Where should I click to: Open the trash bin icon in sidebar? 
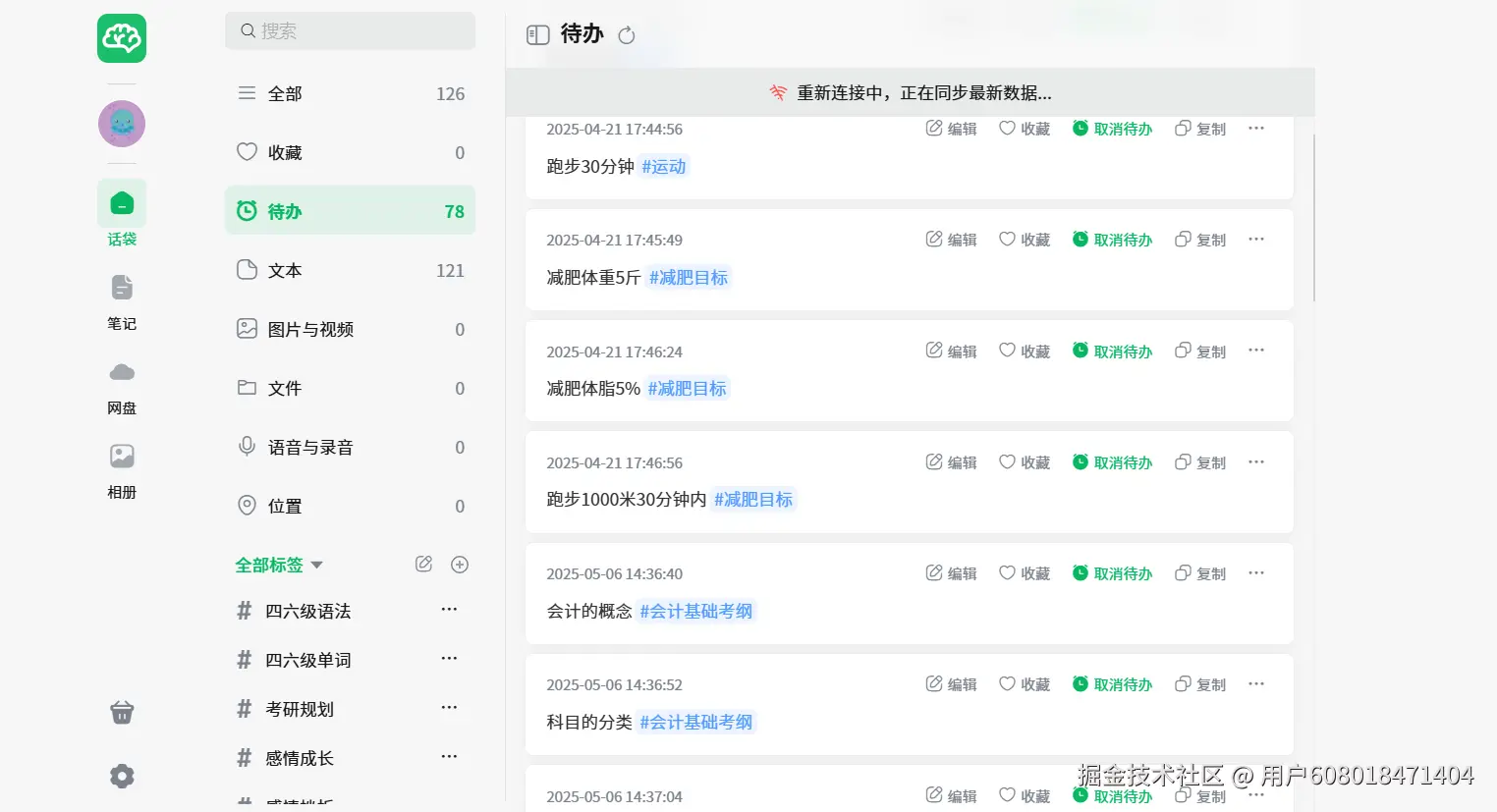(122, 712)
